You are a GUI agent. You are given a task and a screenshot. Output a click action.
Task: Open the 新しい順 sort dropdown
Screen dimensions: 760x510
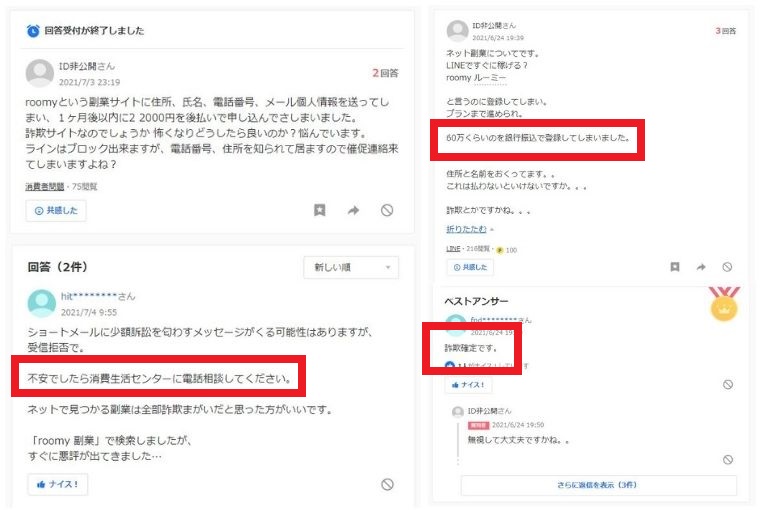351,267
